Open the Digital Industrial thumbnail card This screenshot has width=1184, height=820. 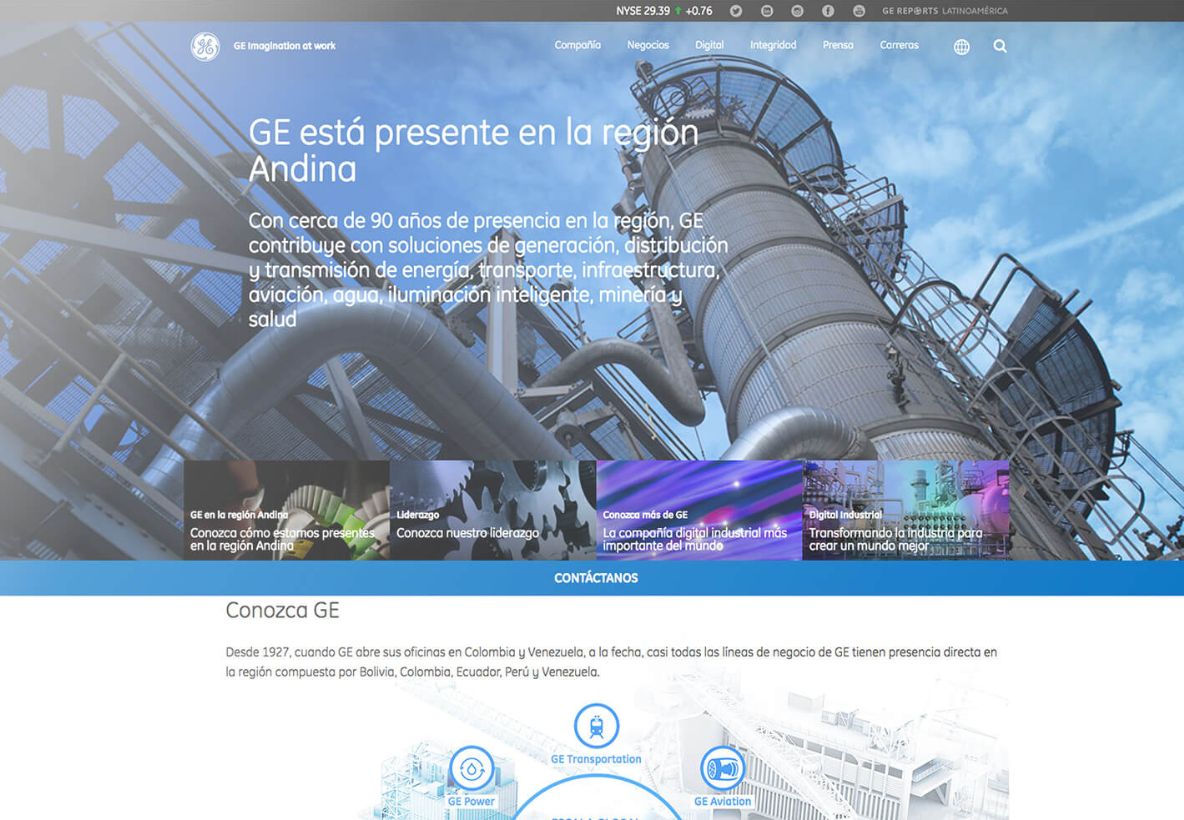(x=905, y=510)
